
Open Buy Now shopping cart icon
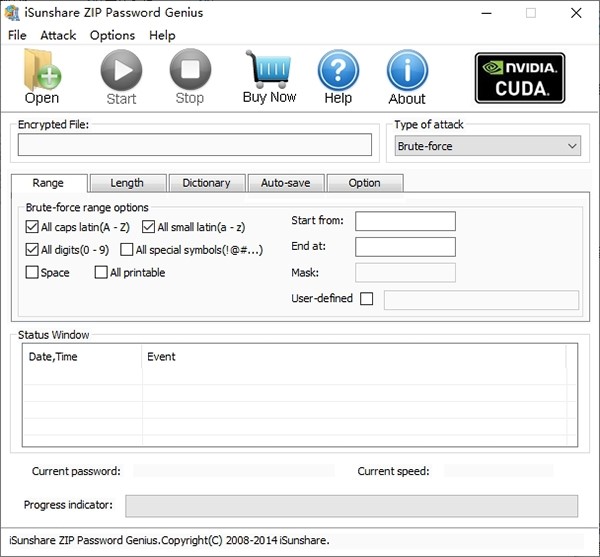(x=269, y=70)
